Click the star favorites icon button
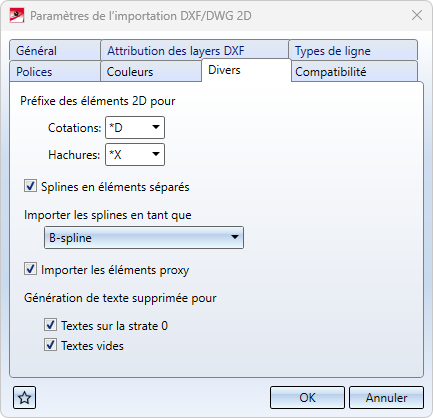This screenshot has height=418, width=433. point(24,397)
